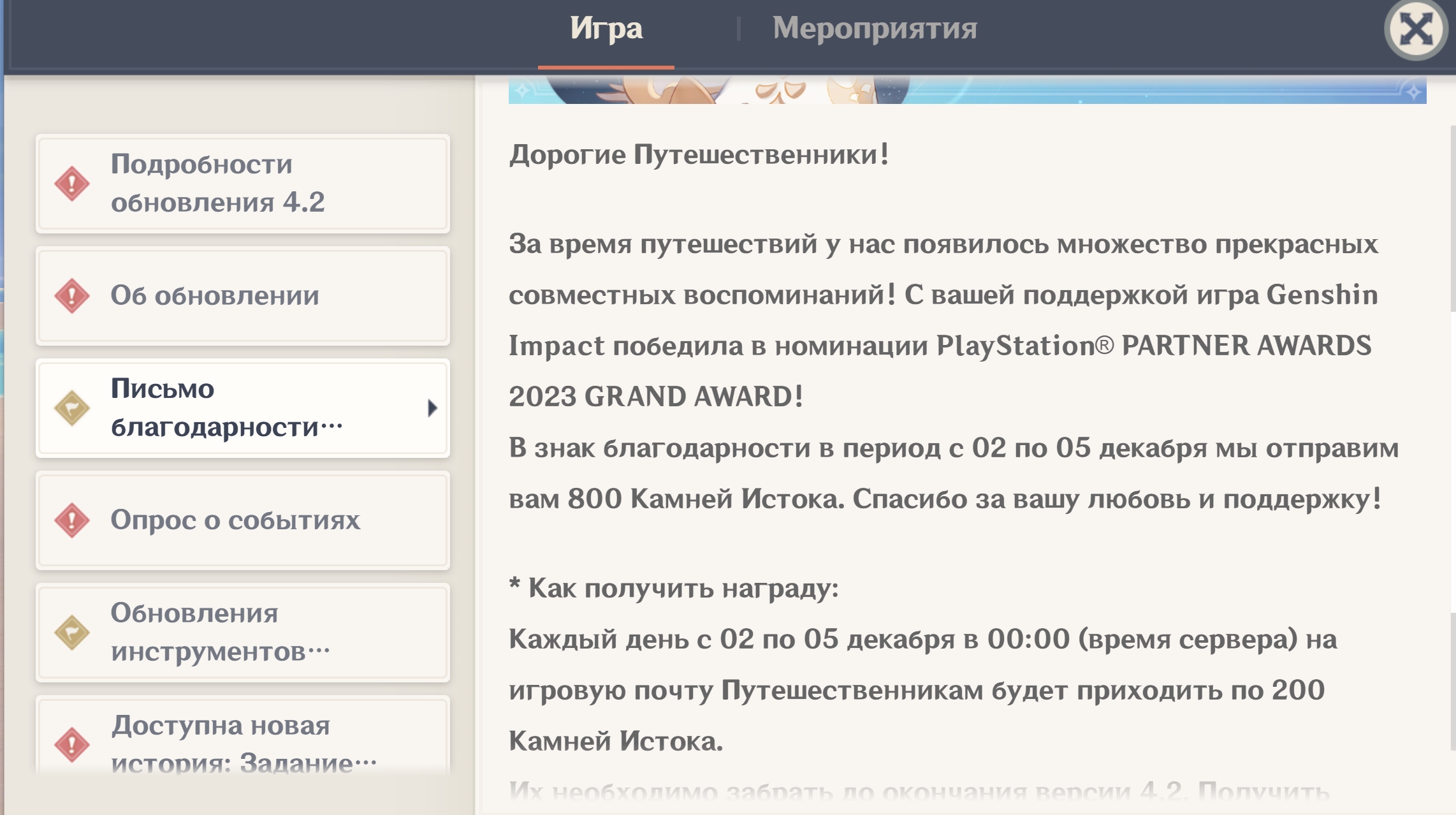Open the Об обновлении notice
The image size is (1456, 815).
[243, 296]
